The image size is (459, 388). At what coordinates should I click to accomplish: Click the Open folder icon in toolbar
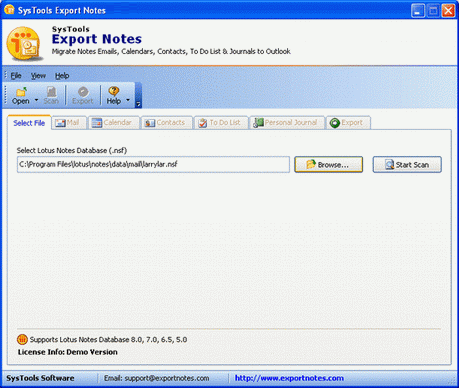click(x=21, y=91)
